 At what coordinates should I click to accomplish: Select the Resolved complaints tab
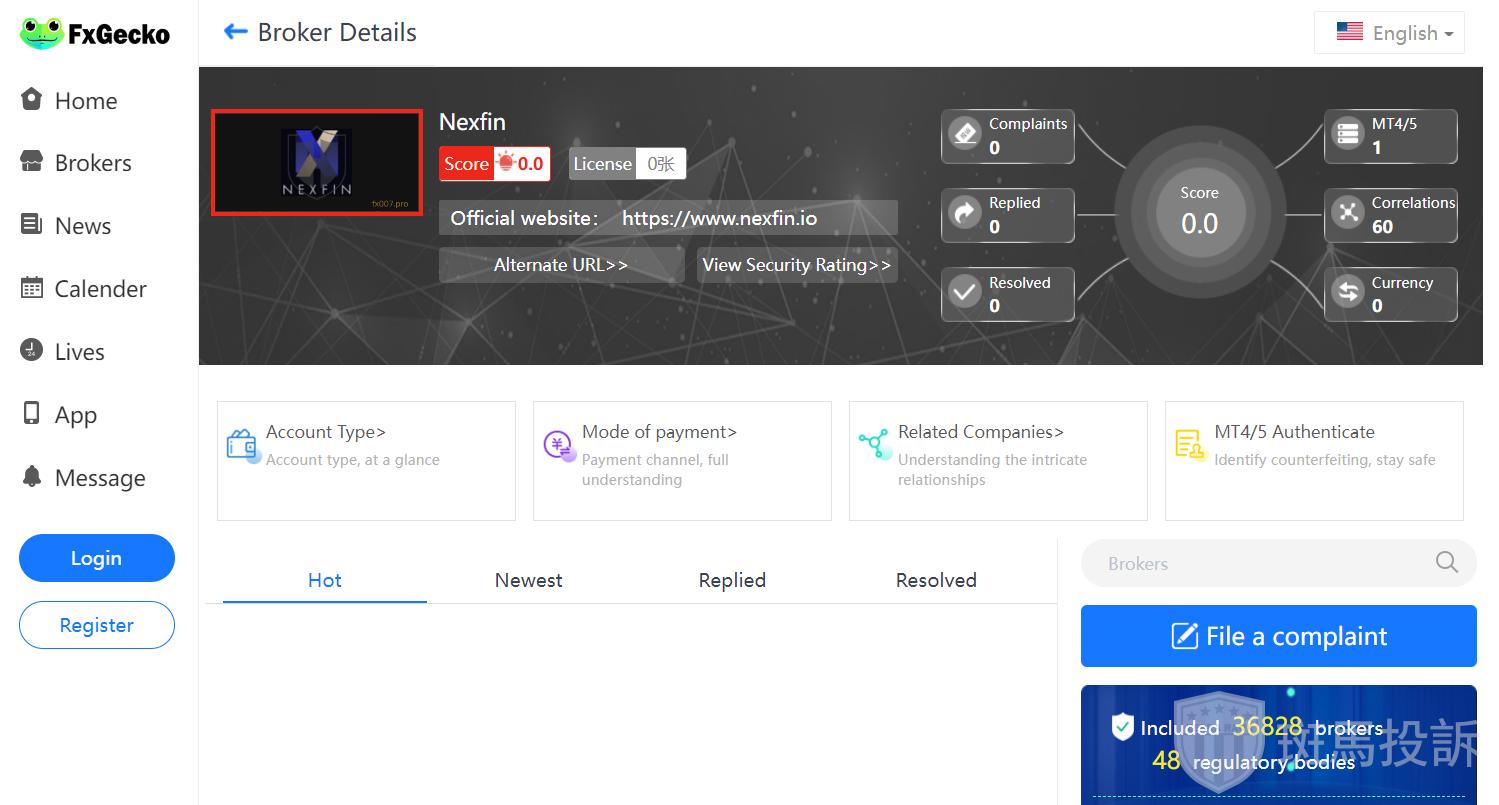tap(935, 580)
